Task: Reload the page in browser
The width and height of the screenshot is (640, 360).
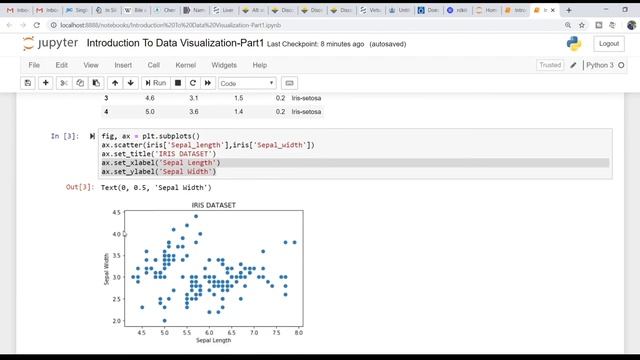Action: [x=37, y=25]
